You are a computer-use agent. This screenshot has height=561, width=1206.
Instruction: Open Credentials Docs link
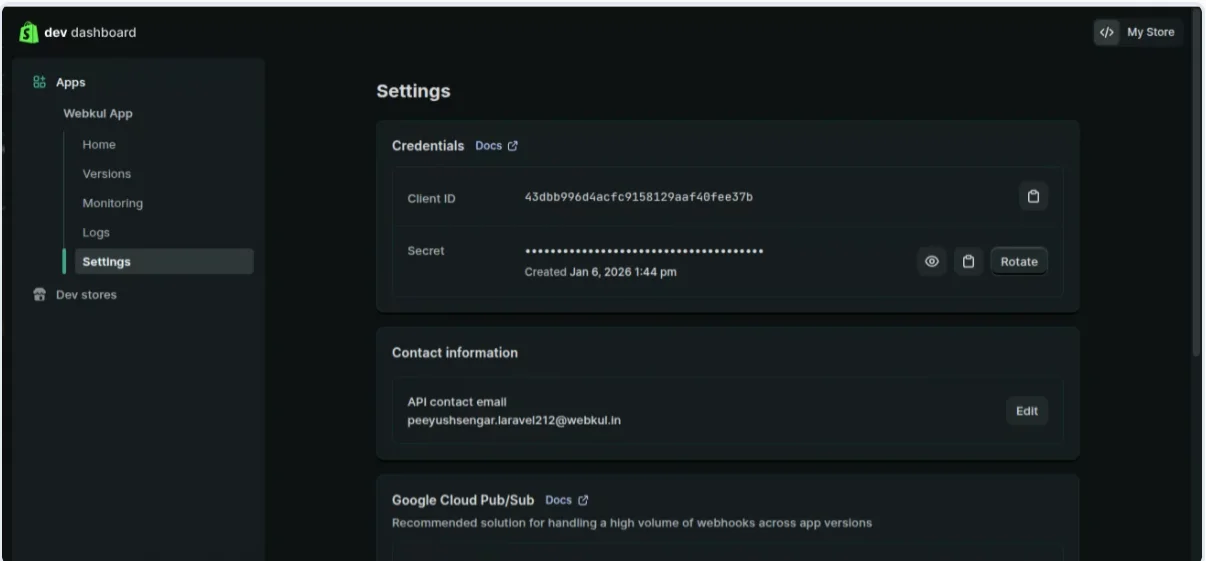click(489, 146)
